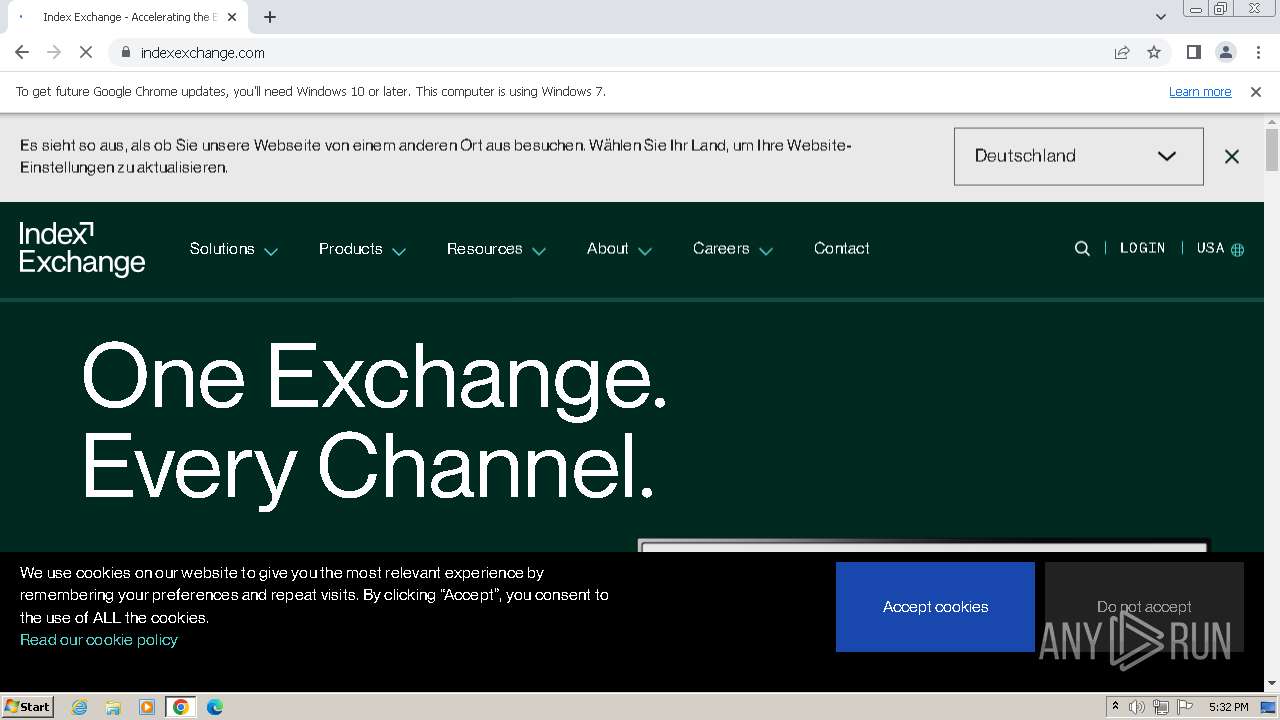Open the volume control in system tray
This screenshot has height=720, width=1280.
click(x=1137, y=707)
